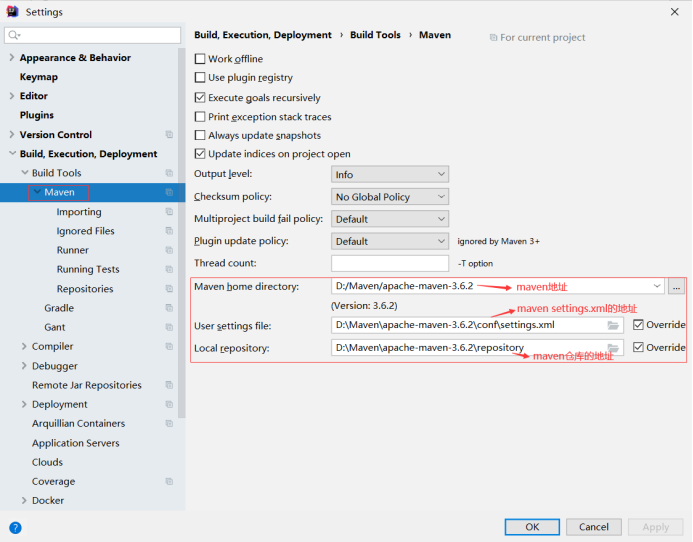The image size is (693, 542).
Task: Collapse the Build Tools node
Action: [25, 173]
